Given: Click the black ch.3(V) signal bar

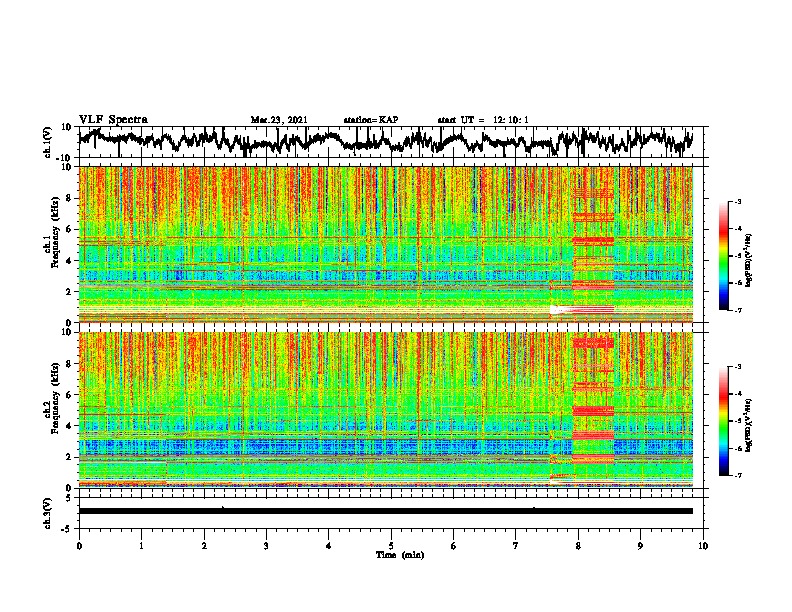Looking at the screenshot, I should click(x=386, y=511).
